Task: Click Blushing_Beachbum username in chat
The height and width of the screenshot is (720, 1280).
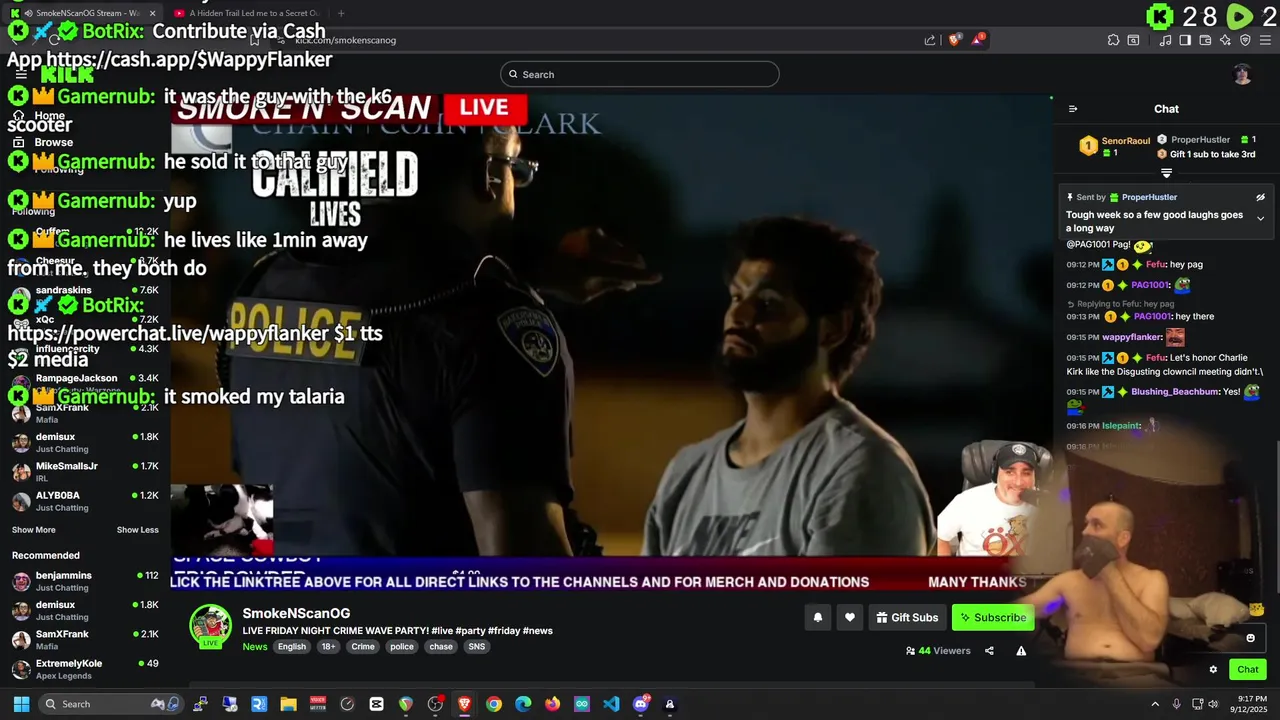Action: click(1174, 392)
